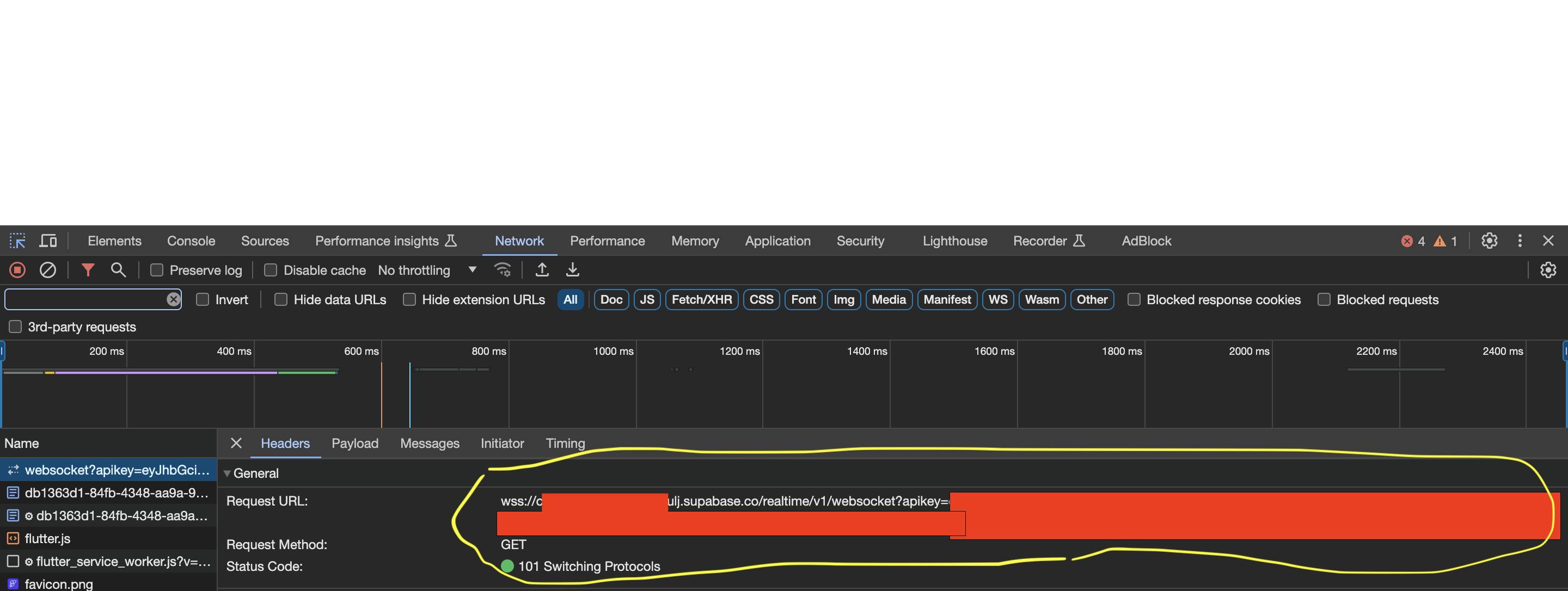The width and height of the screenshot is (1568, 591).
Task: Open network search magnifier icon
Action: pyautogui.click(x=118, y=269)
